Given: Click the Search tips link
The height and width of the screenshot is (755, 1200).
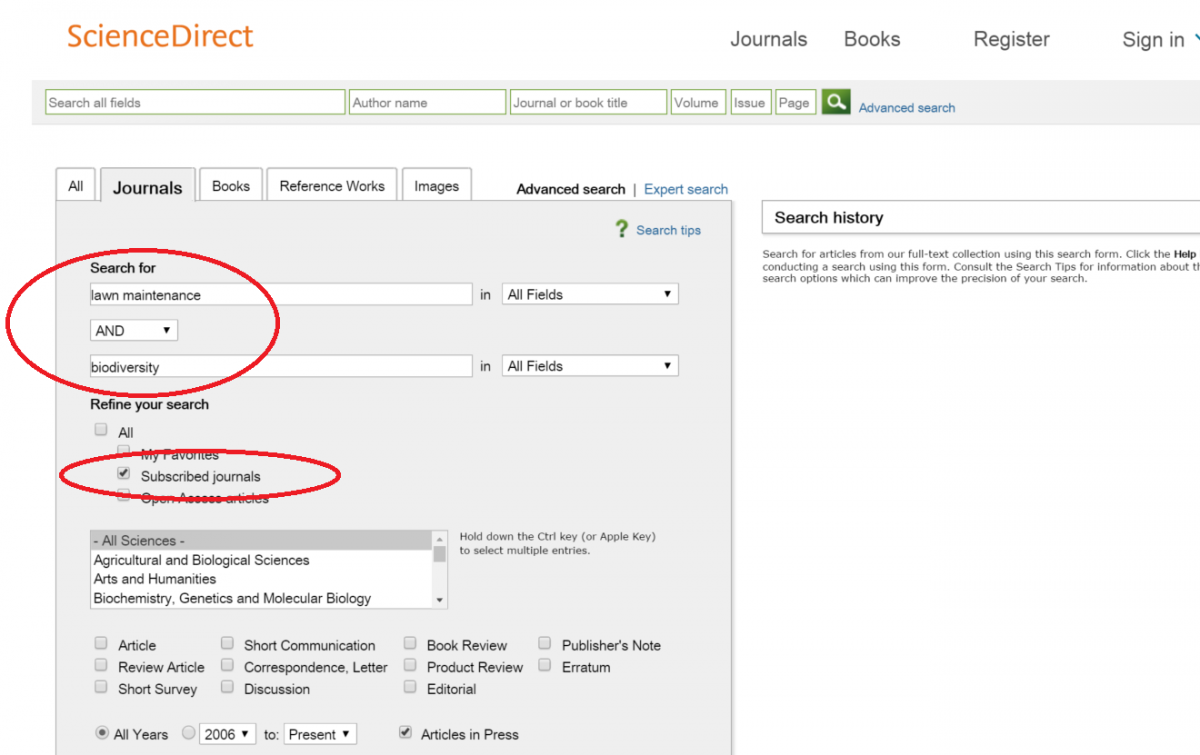Looking at the screenshot, I should pyautogui.click(x=668, y=230).
